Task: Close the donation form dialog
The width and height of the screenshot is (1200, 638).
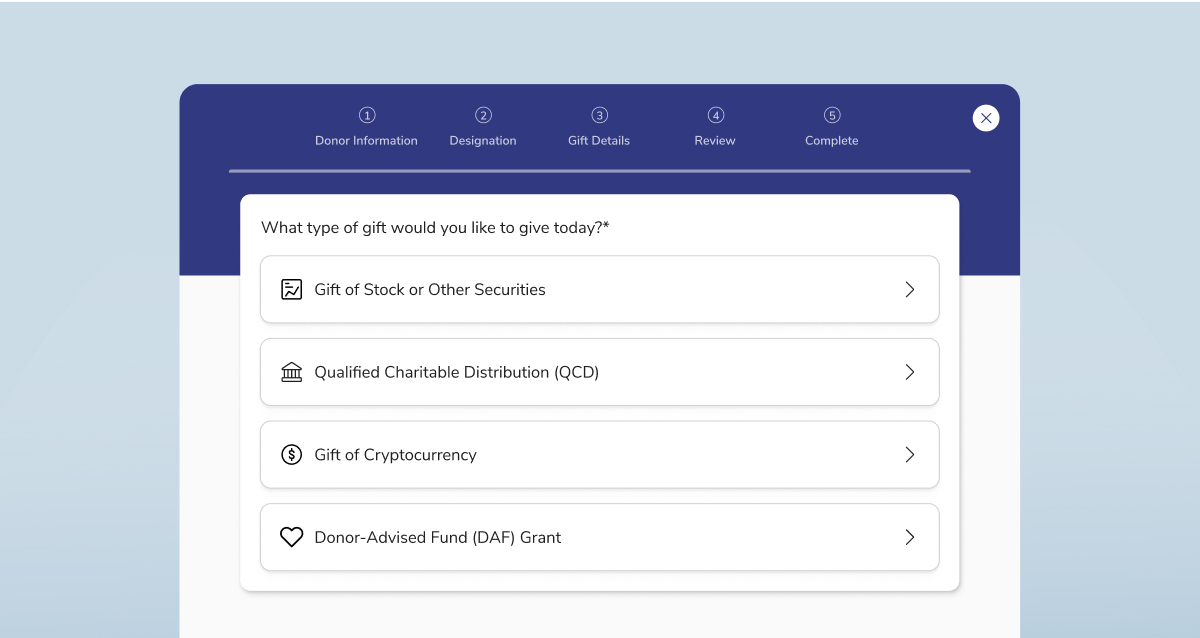Action: [x=986, y=118]
